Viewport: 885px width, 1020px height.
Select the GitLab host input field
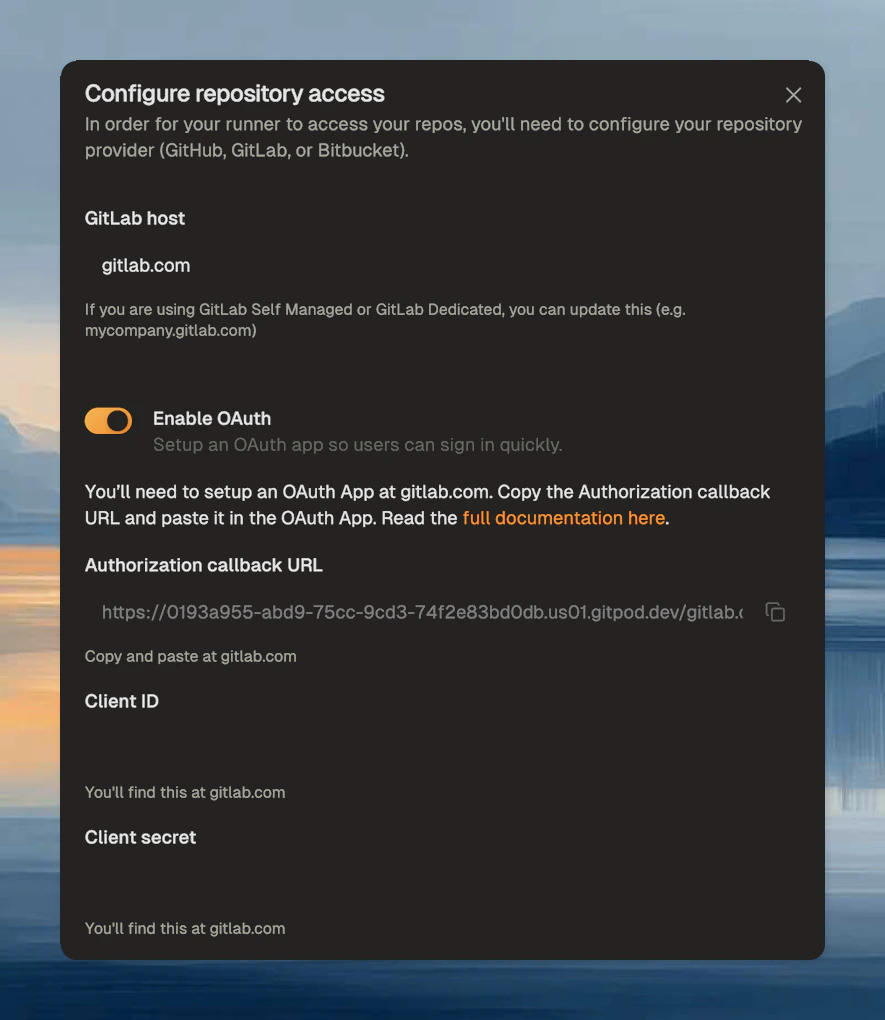(x=300, y=265)
